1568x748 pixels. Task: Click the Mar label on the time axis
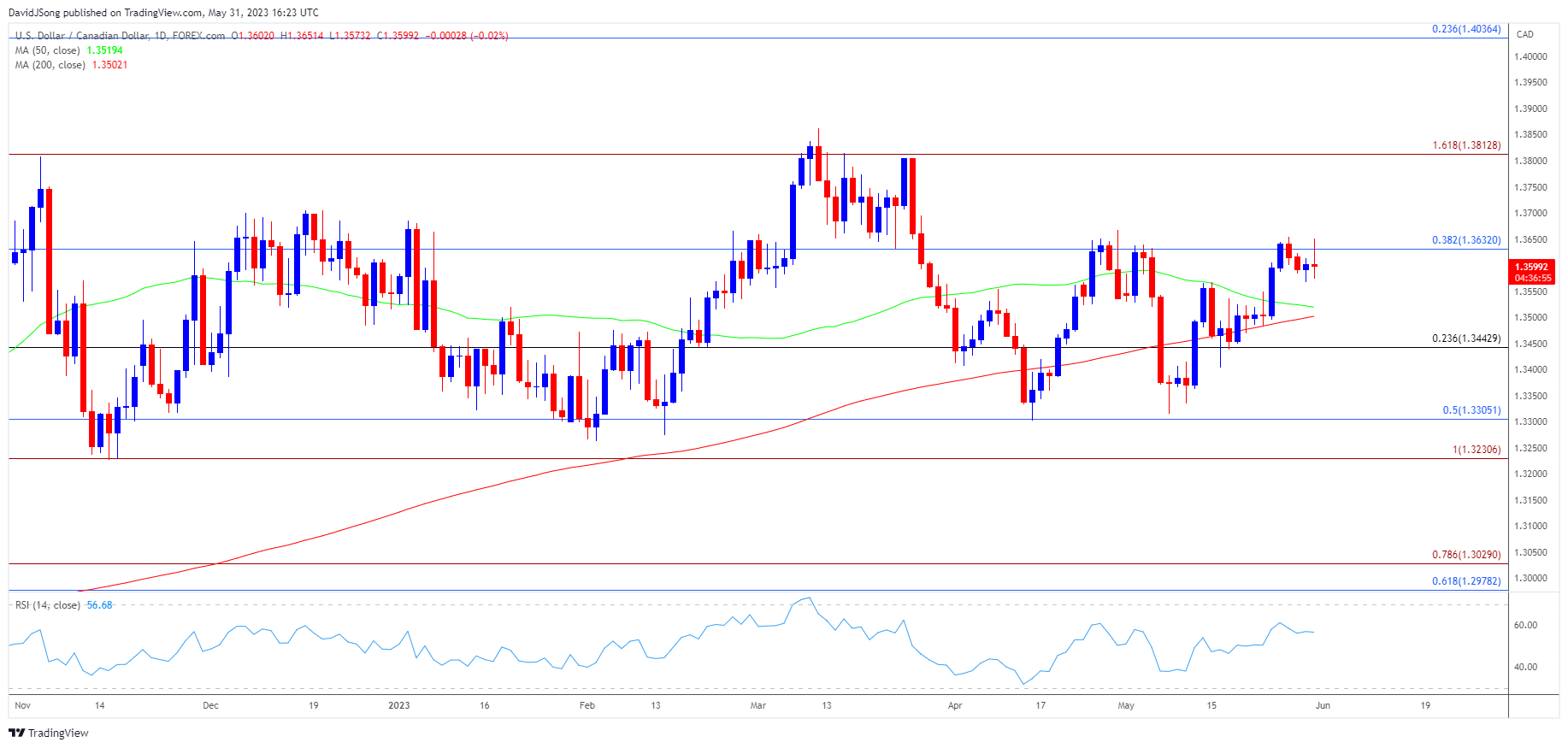757,706
